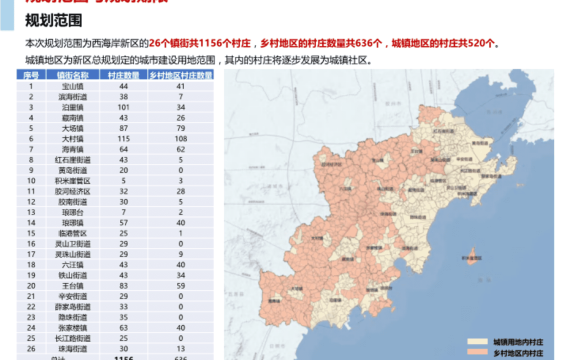Click the small orange island on the map
The width and height of the screenshot is (570, 360).
pyautogui.click(x=473, y=257)
